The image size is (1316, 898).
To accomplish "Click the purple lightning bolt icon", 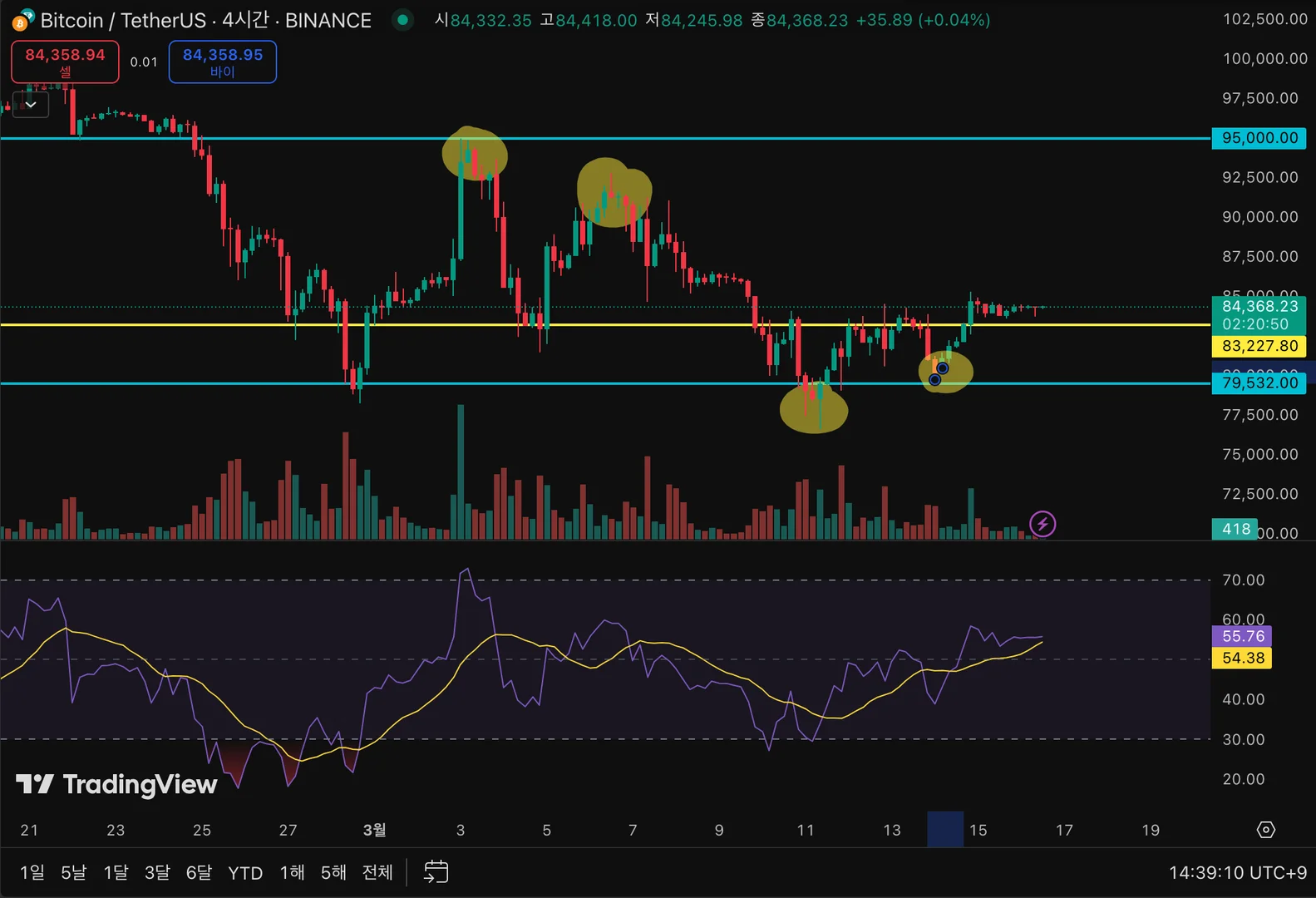I will pos(1042,524).
